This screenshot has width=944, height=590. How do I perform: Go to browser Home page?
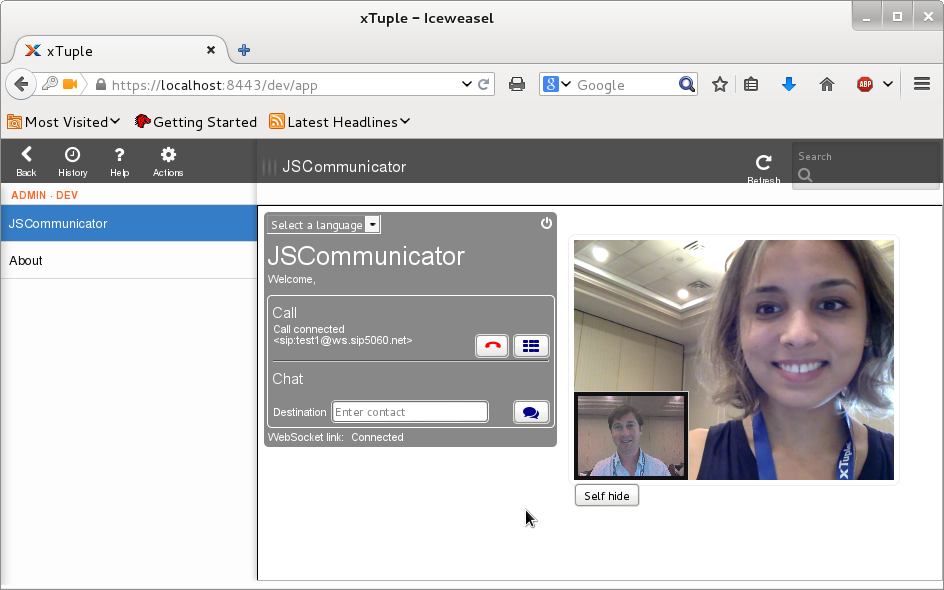coord(827,84)
